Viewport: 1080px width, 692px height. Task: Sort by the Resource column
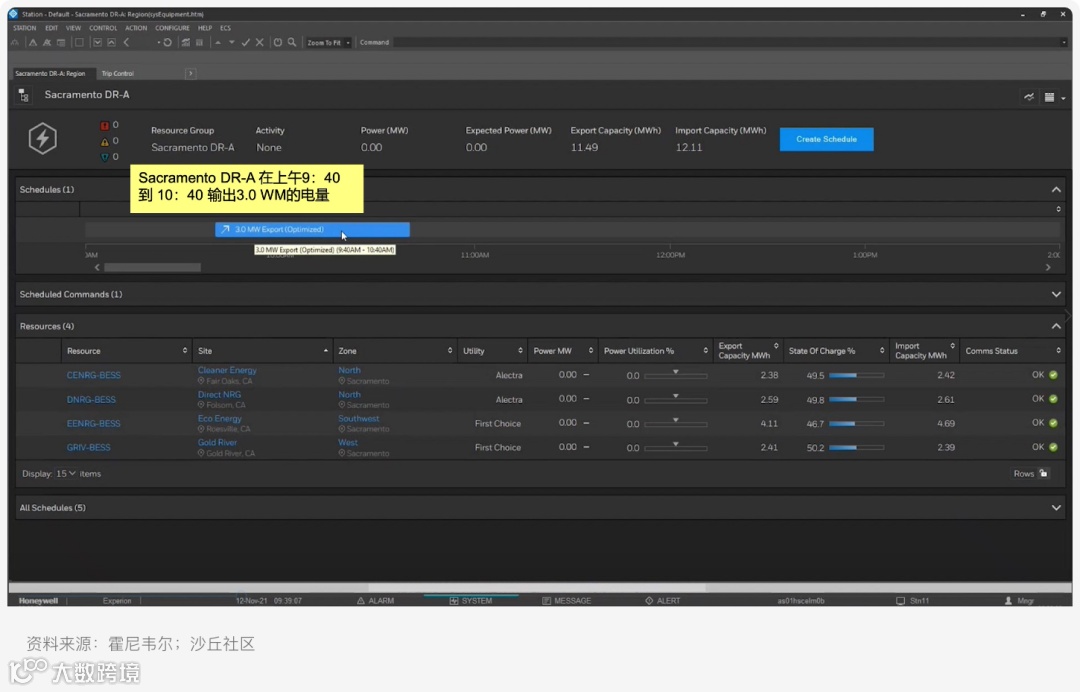click(x=125, y=351)
